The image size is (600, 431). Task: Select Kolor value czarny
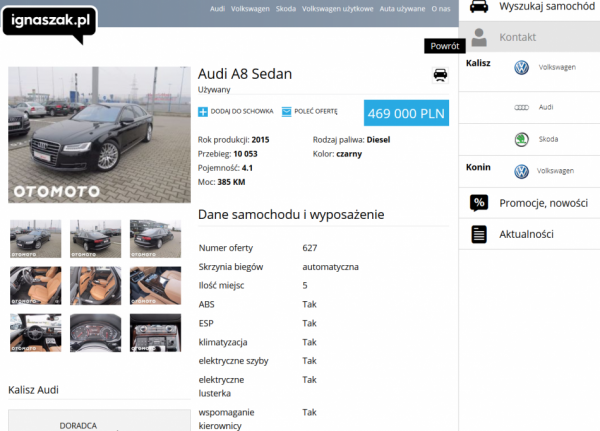point(349,154)
